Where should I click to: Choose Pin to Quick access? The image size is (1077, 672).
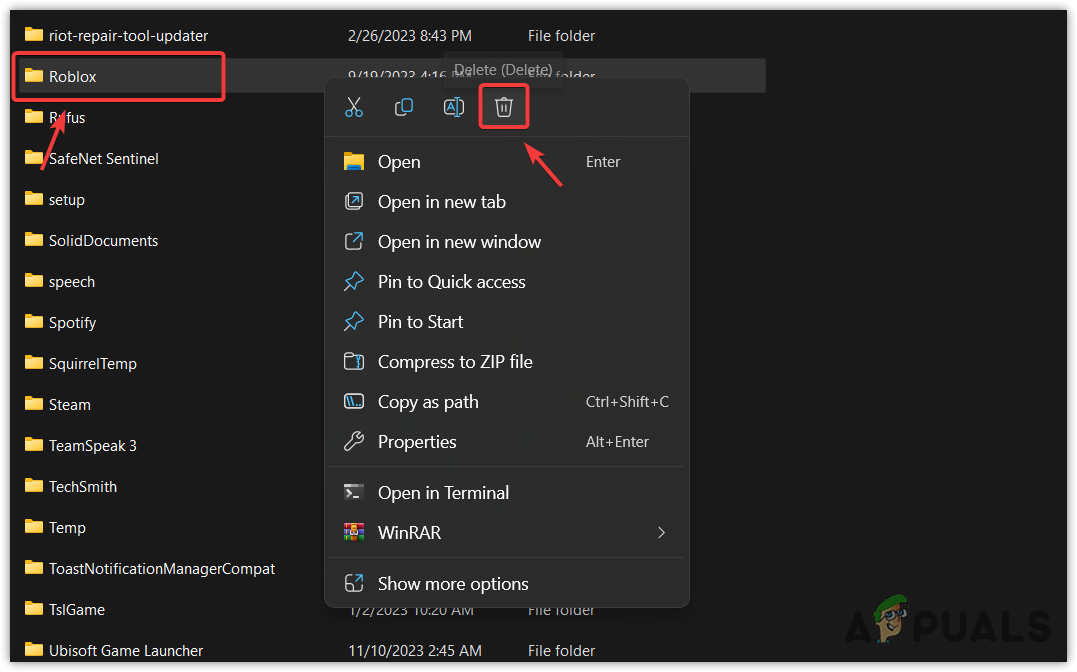coord(451,282)
